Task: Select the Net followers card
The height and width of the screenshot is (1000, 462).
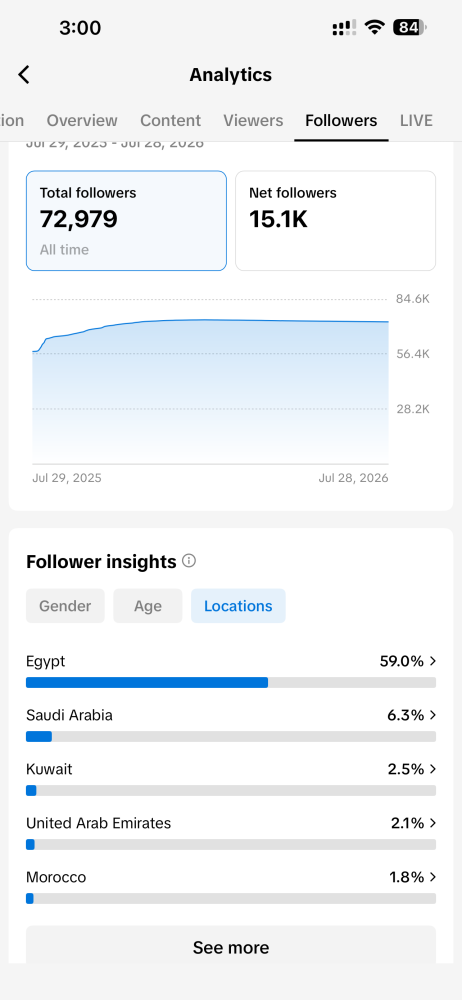Action: (x=336, y=221)
